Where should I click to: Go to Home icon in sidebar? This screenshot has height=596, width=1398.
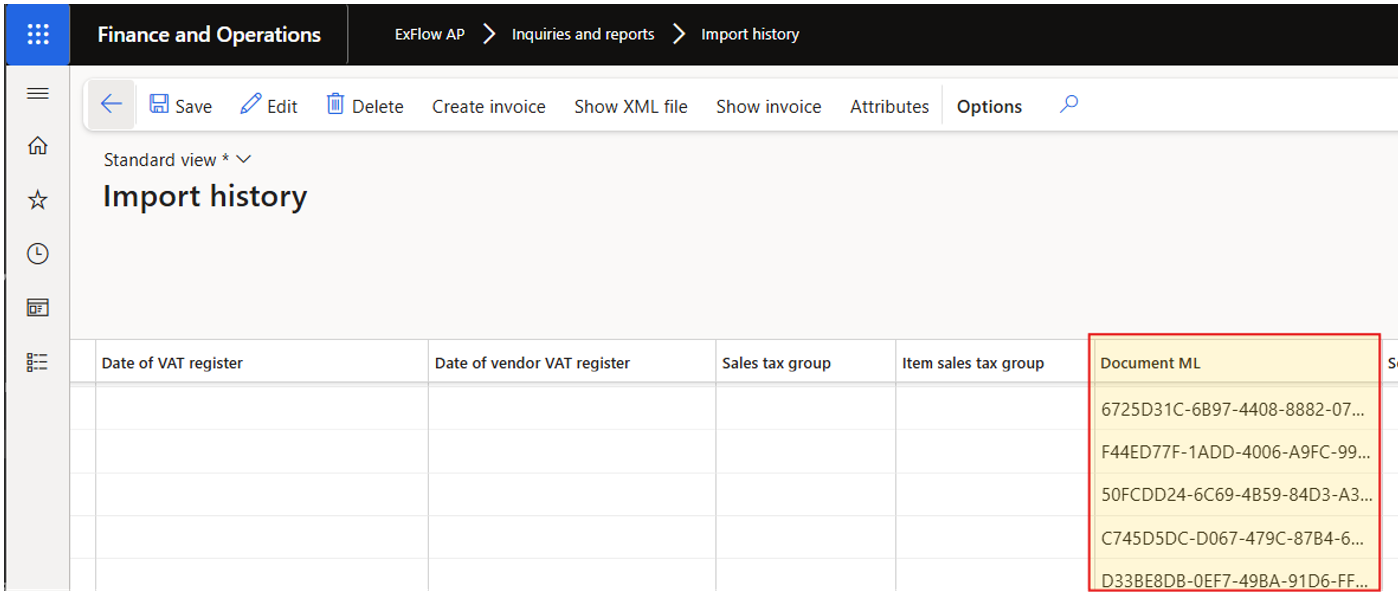[37, 146]
